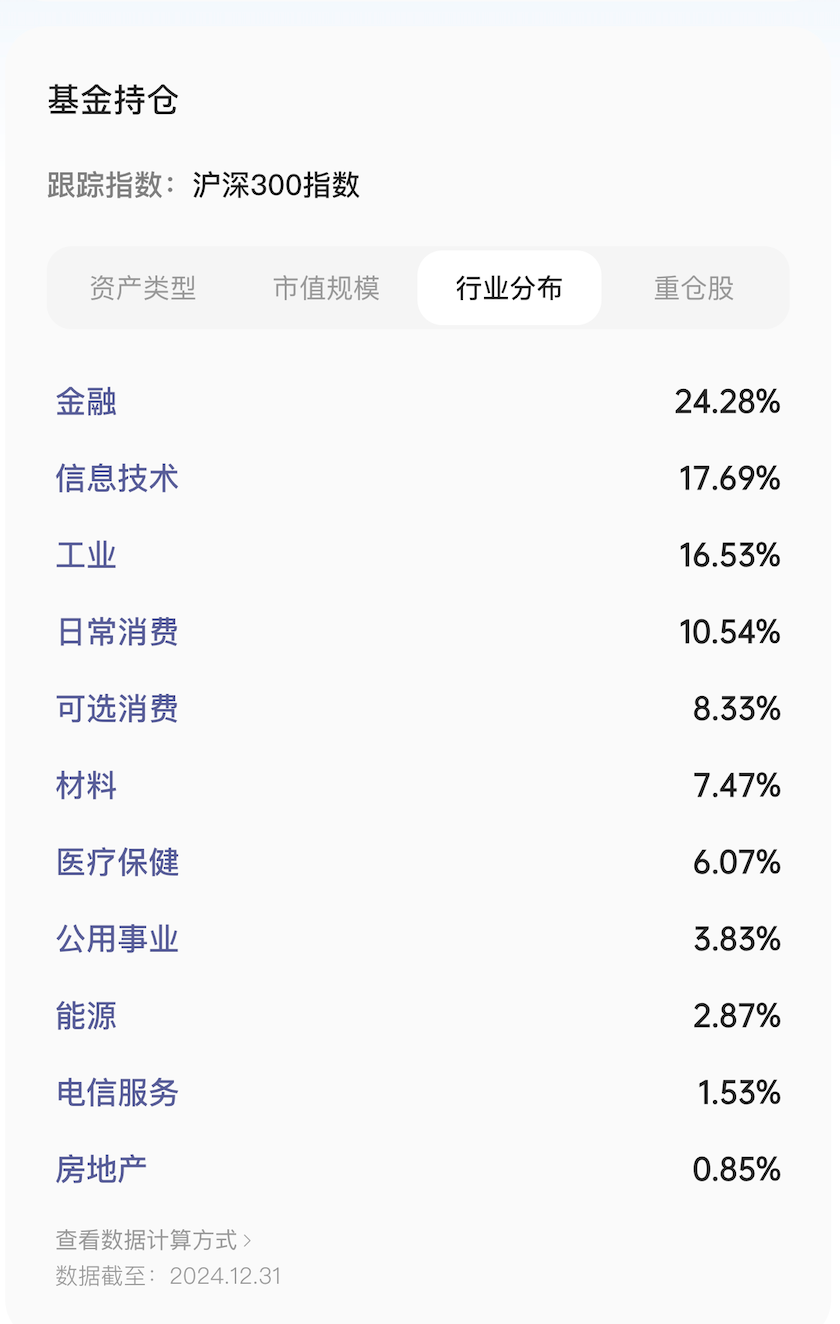Switch to the 市值规模 tab
The image size is (840, 1324).
point(326,288)
